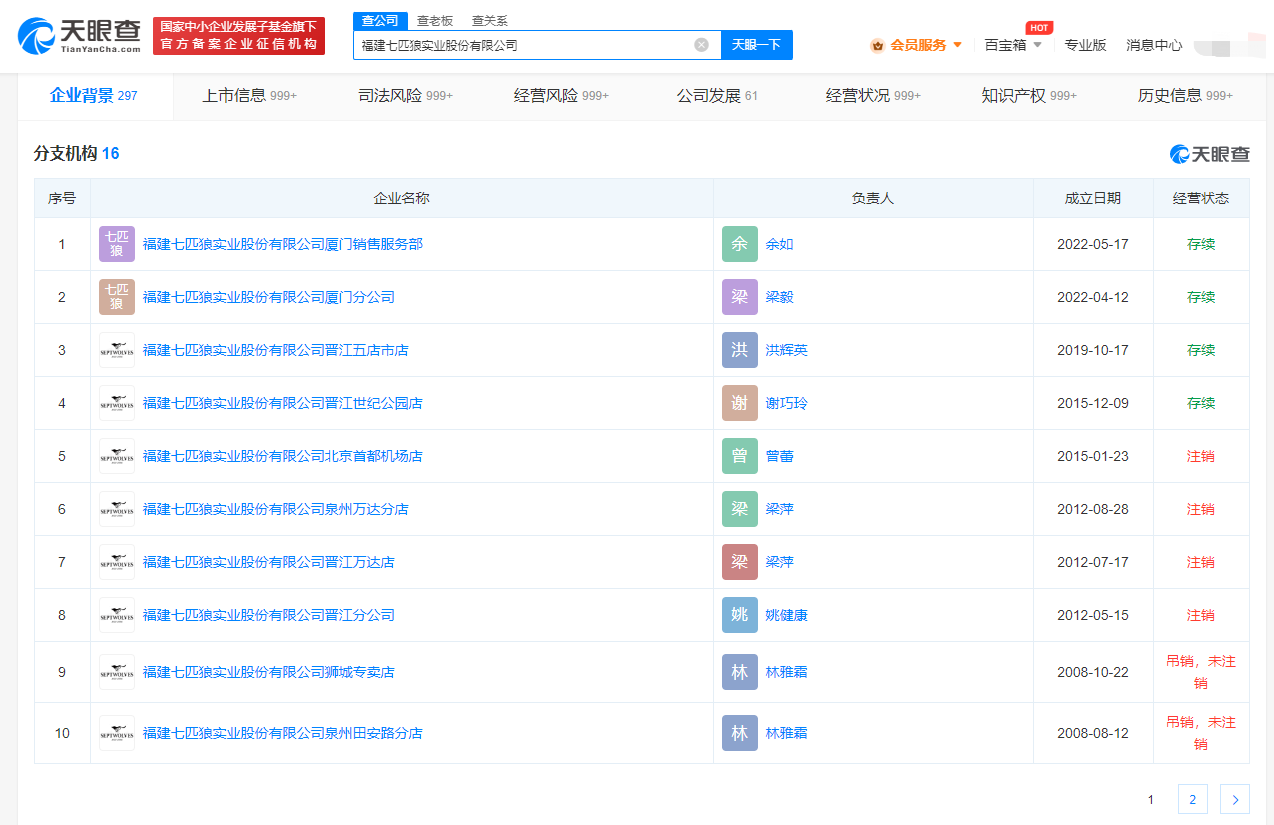Open the 历史信息 tab
The image size is (1274, 825).
(1186, 96)
